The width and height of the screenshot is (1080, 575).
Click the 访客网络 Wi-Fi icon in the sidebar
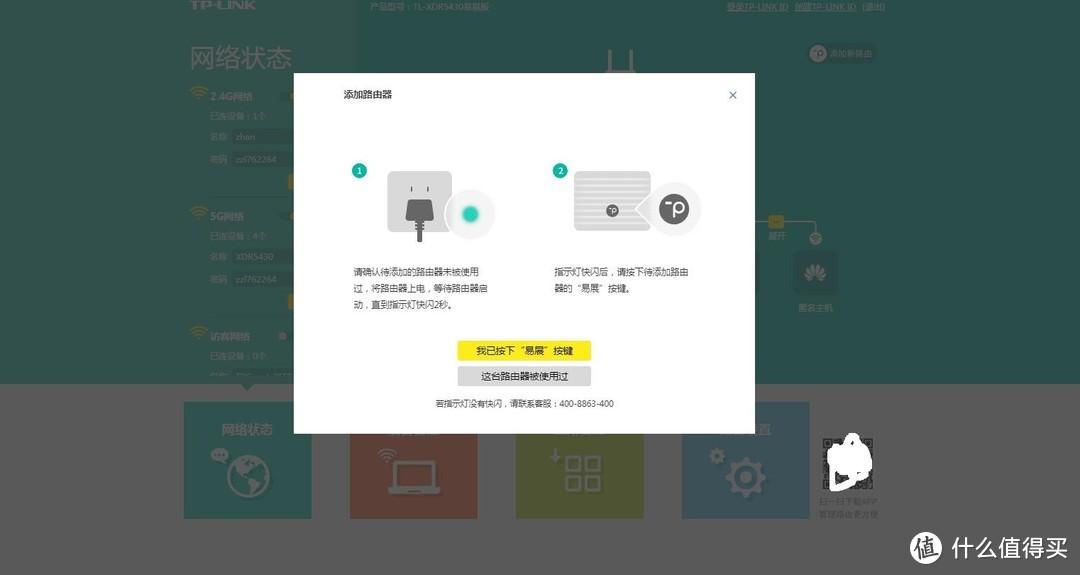(198, 333)
